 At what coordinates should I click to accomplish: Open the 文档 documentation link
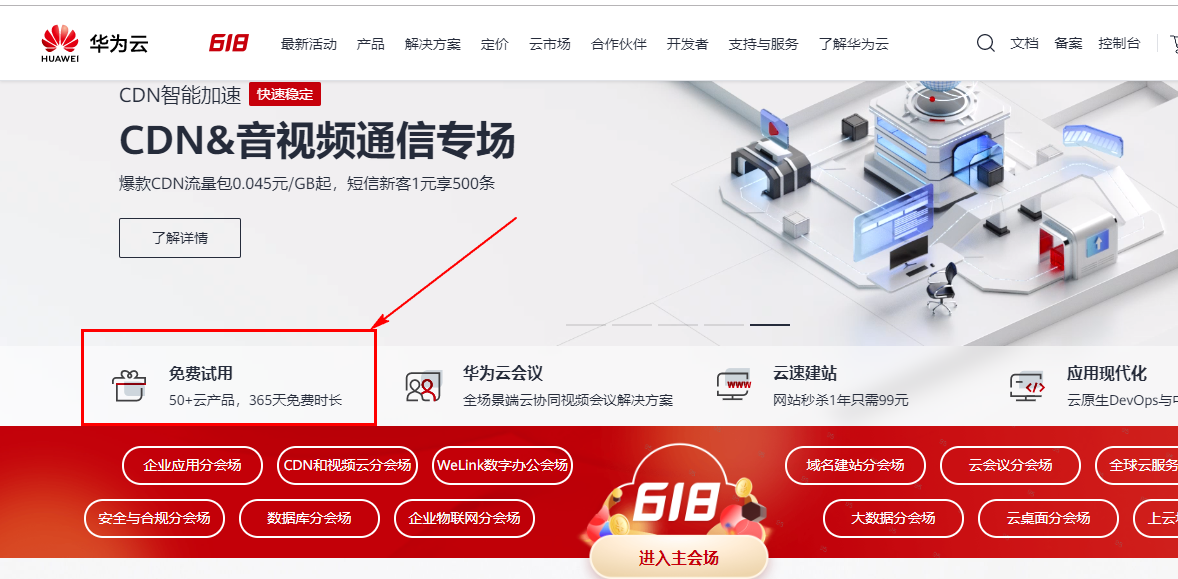point(1024,43)
